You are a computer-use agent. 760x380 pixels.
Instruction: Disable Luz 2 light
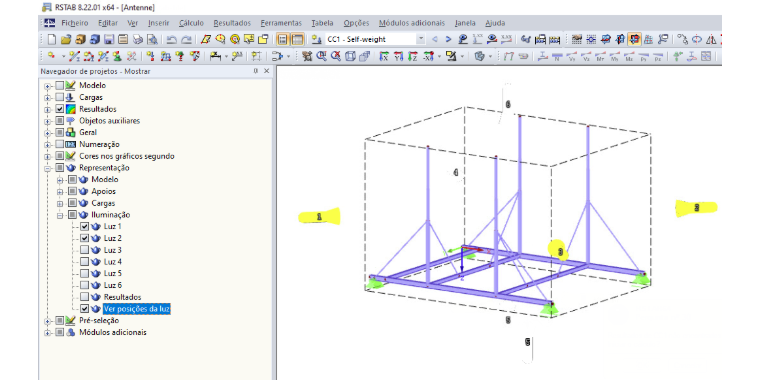coord(84,238)
